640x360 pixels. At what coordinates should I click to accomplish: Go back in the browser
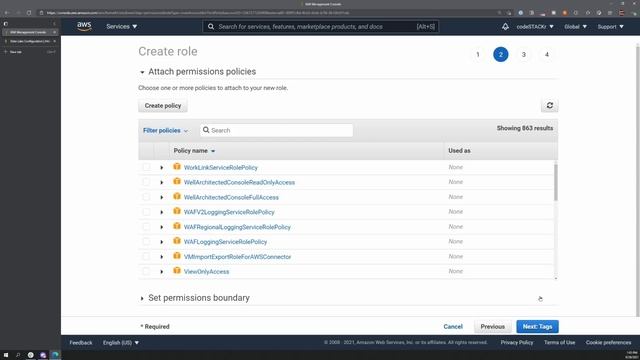point(7,13)
